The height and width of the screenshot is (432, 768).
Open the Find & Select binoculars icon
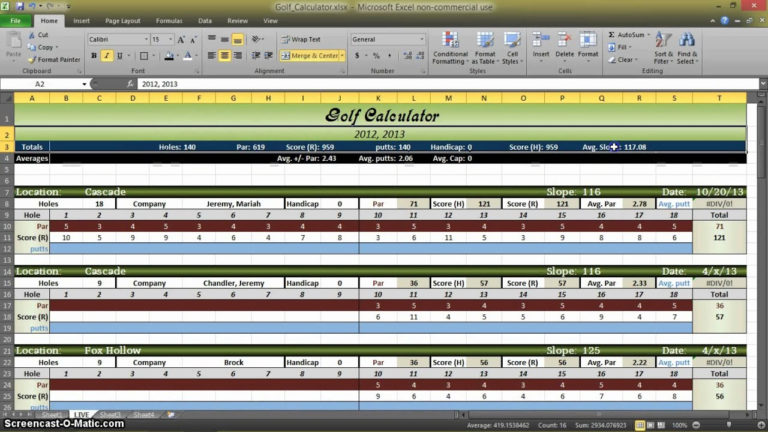(x=687, y=42)
